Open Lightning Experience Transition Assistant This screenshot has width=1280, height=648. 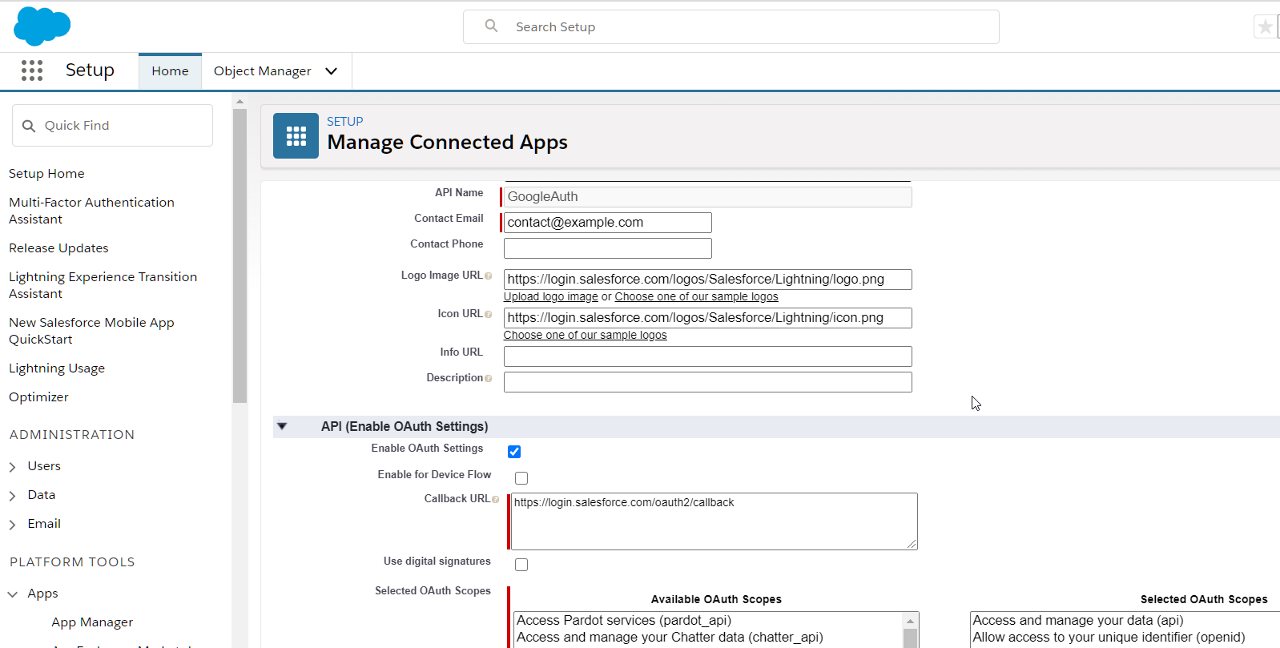click(102, 285)
